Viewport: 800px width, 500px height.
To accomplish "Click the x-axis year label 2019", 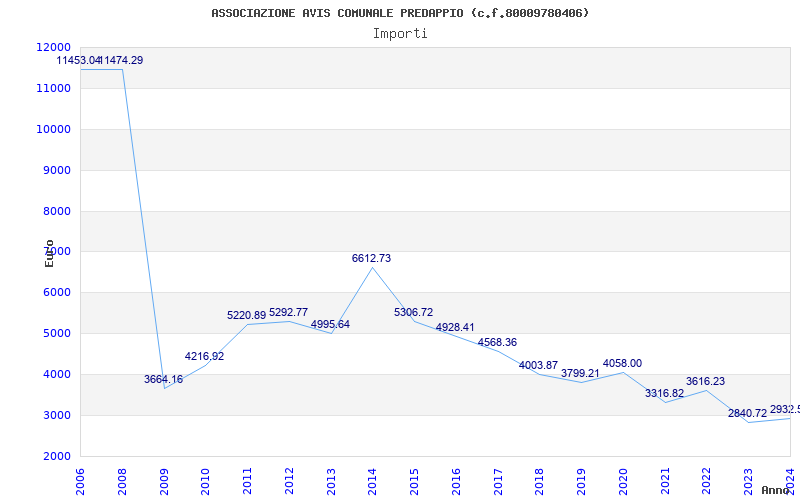I will click(581, 482).
